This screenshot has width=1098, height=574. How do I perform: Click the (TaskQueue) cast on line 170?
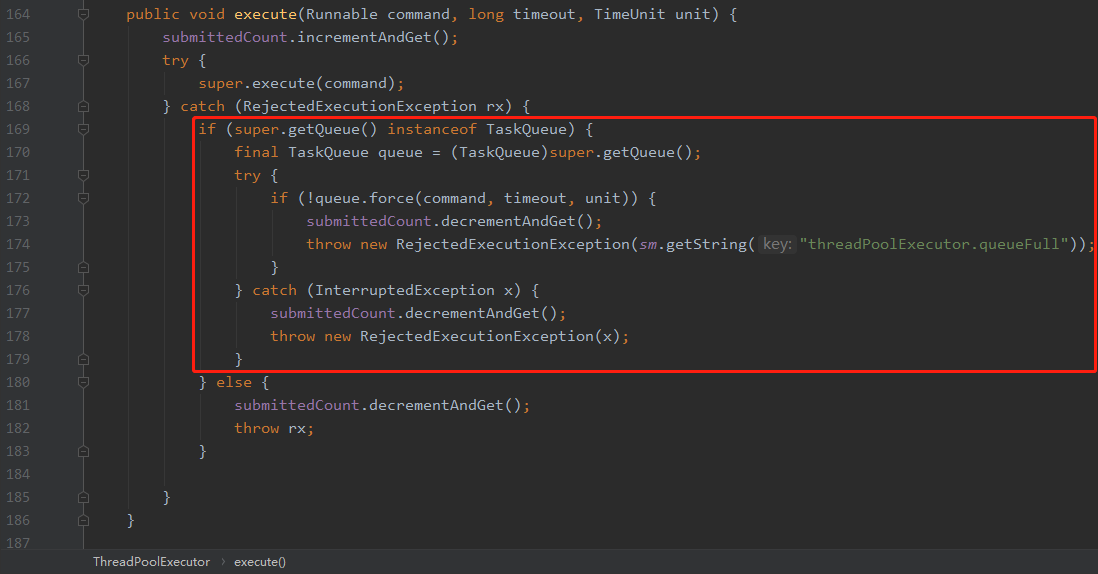click(499, 153)
